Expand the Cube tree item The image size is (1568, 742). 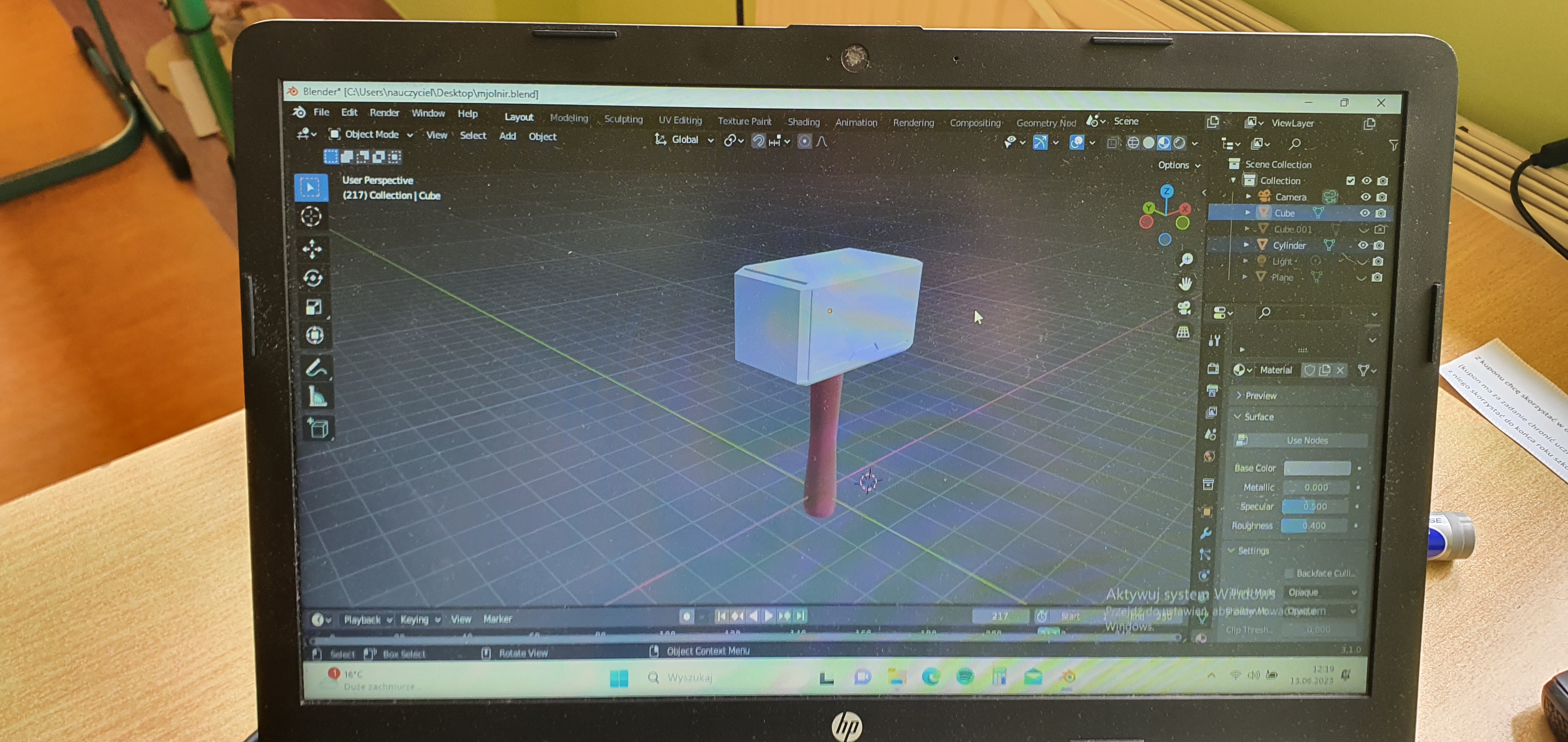pyautogui.click(x=1247, y=213)
